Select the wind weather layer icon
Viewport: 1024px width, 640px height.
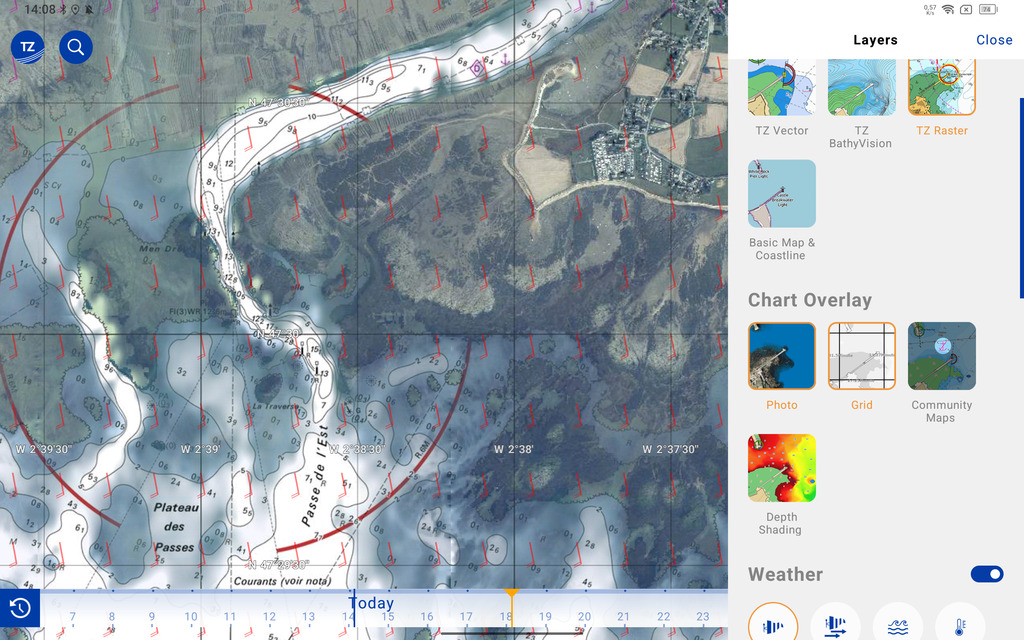click(x=773, y=626)
